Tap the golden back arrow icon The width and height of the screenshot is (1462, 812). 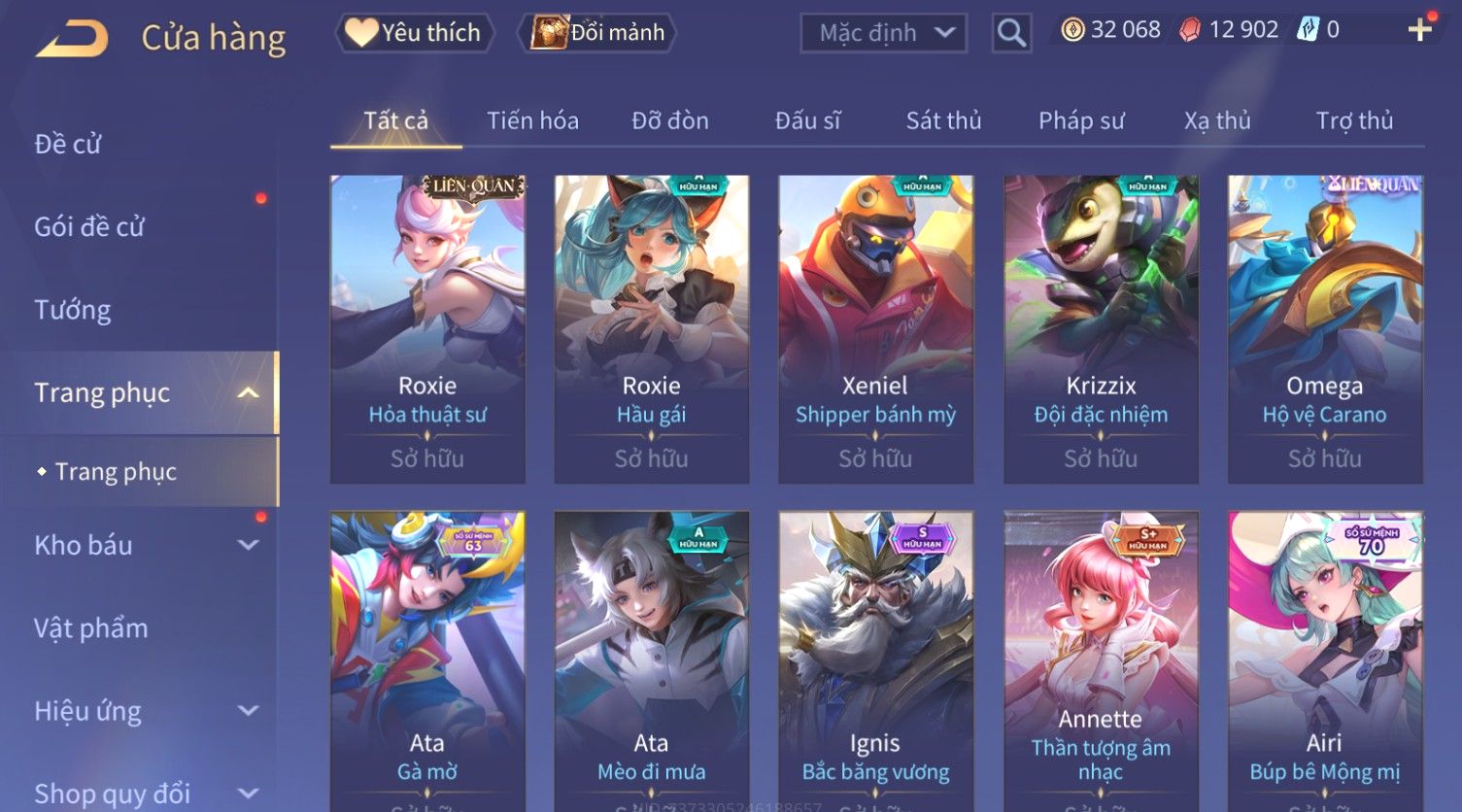73,38
